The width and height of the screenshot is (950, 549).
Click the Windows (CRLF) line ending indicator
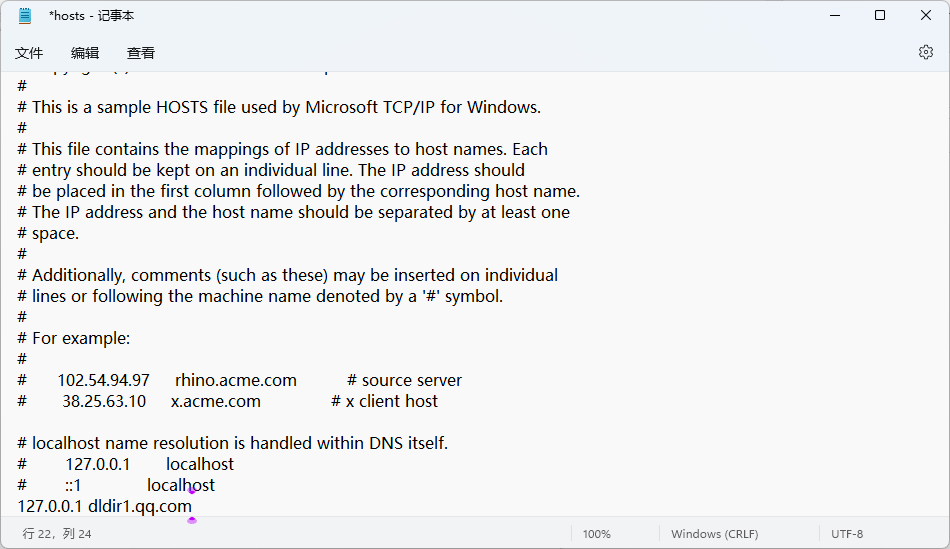tap(714, 534)
